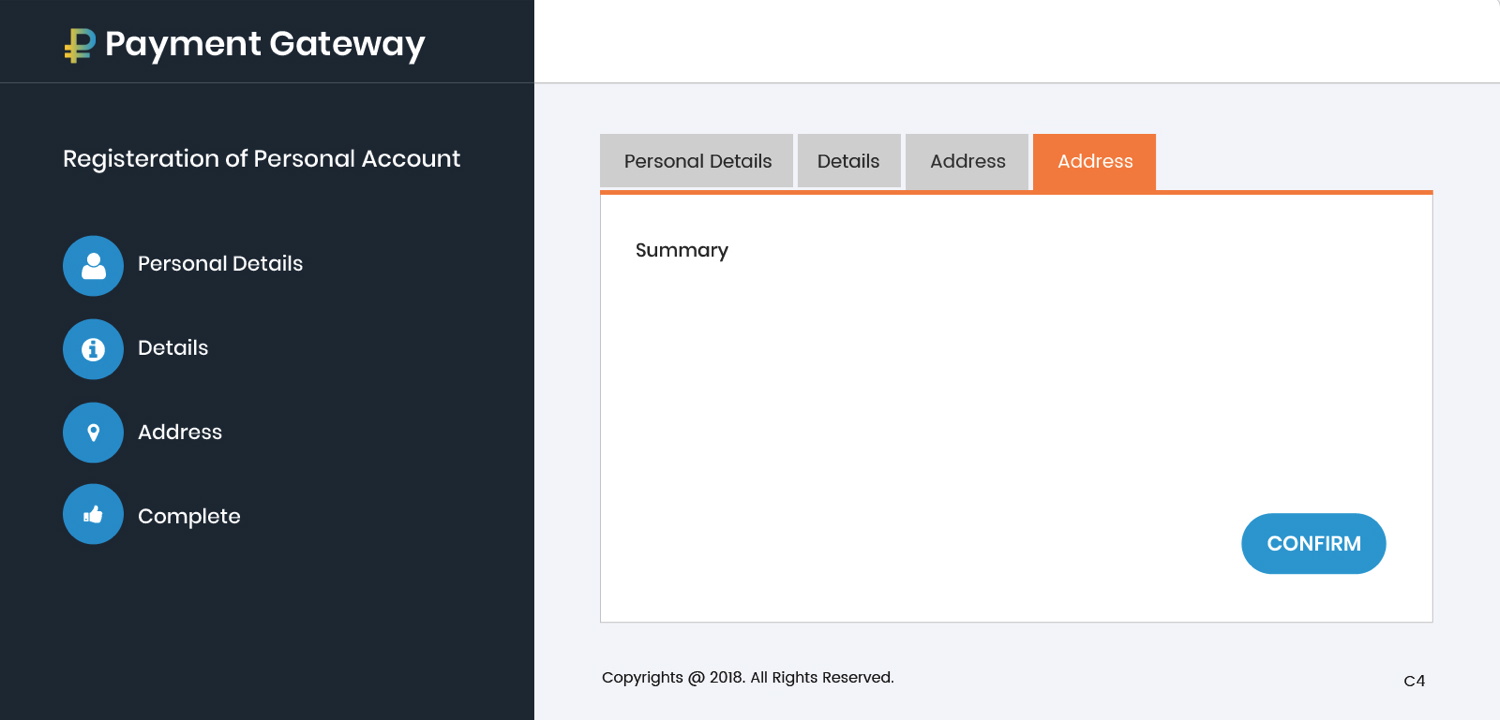Screen dimensions: 1500x720
Task: Click the Complete thumbs-up icon
Action: click(93, 515)
